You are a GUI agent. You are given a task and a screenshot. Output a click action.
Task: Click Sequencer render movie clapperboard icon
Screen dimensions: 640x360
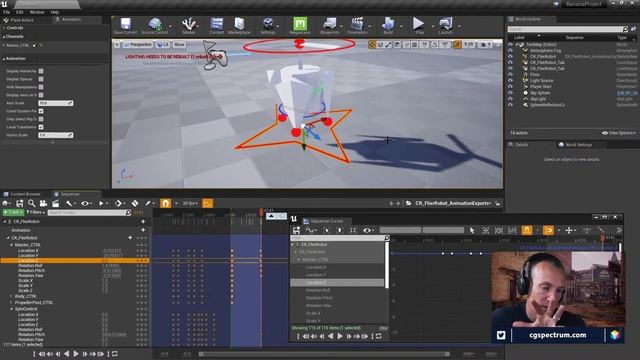coord(56,203)
